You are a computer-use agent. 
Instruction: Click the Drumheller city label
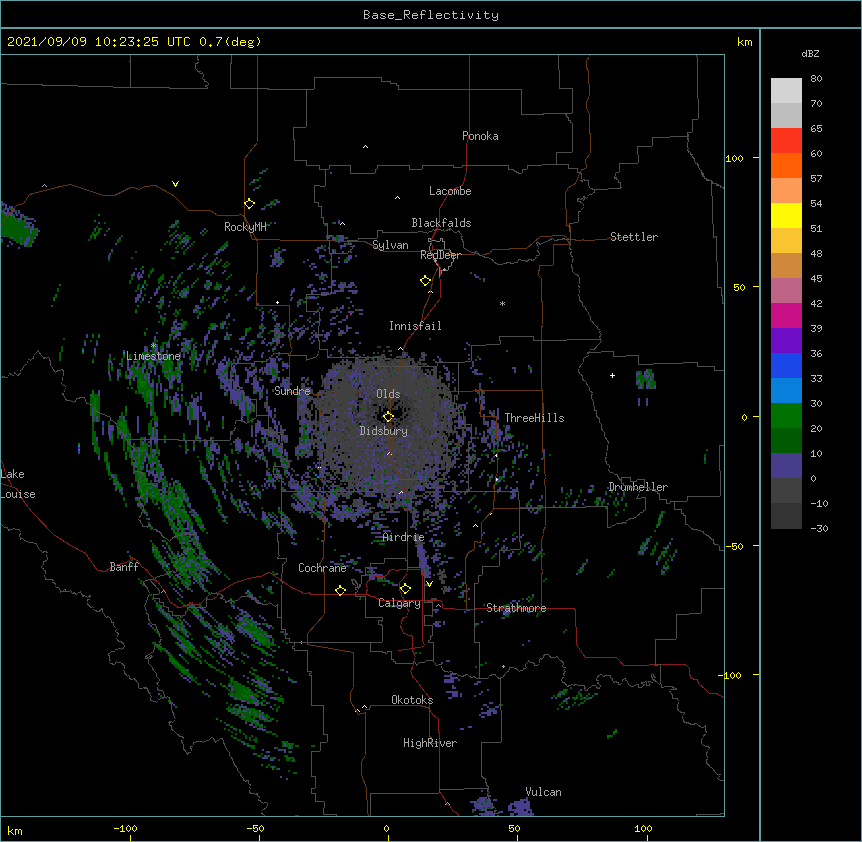pos(638,487)
